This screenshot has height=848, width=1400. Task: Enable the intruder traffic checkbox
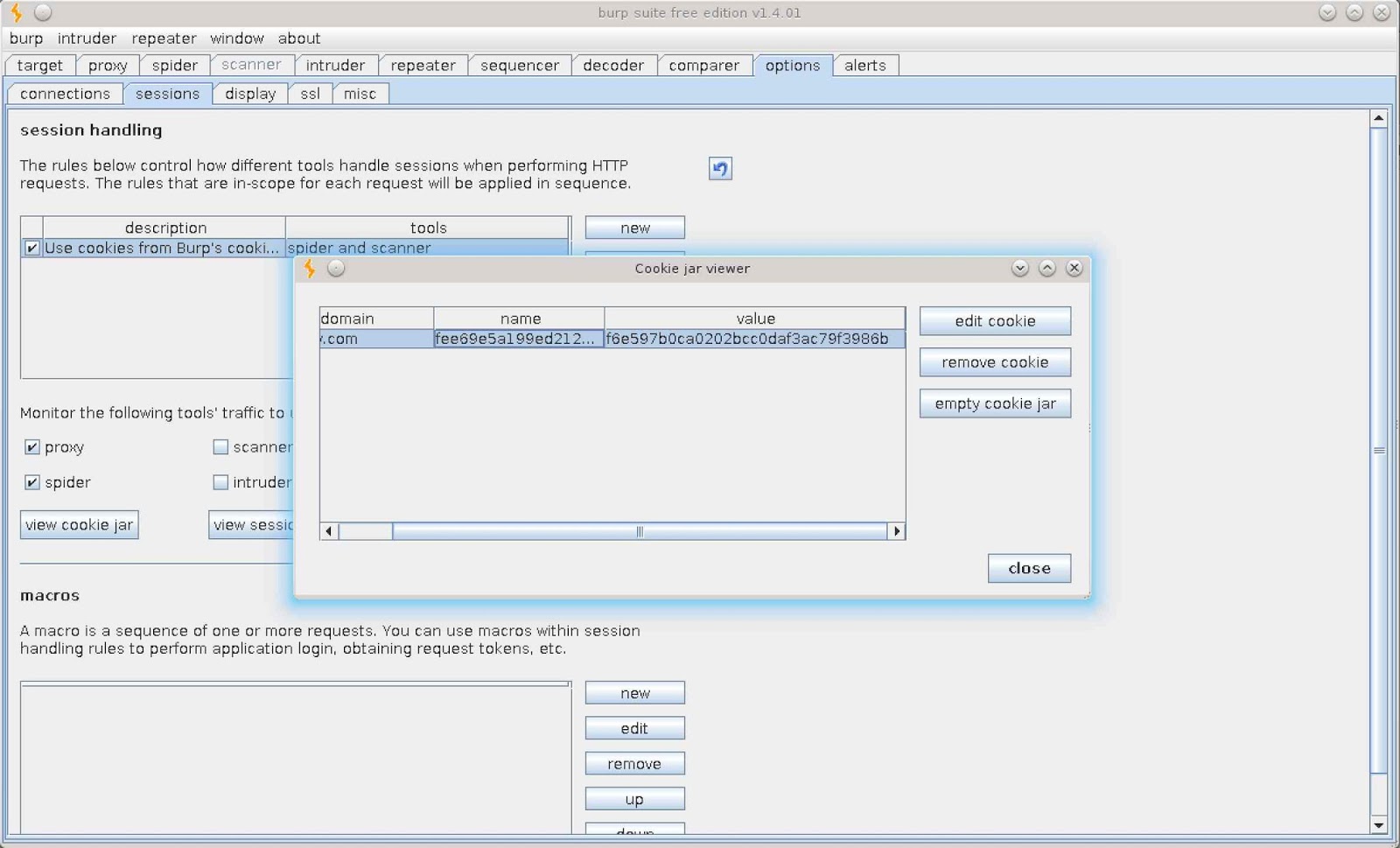point(220,482)
